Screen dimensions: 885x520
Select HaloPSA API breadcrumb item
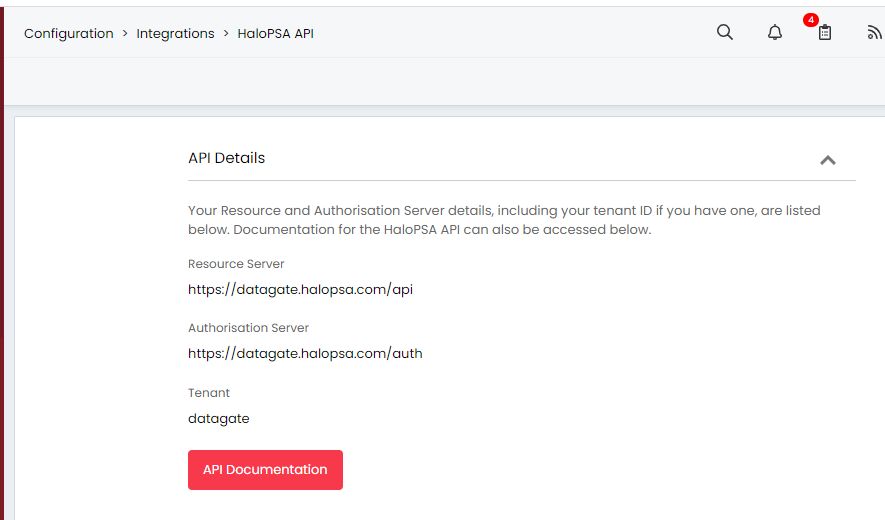click(276, 34)
